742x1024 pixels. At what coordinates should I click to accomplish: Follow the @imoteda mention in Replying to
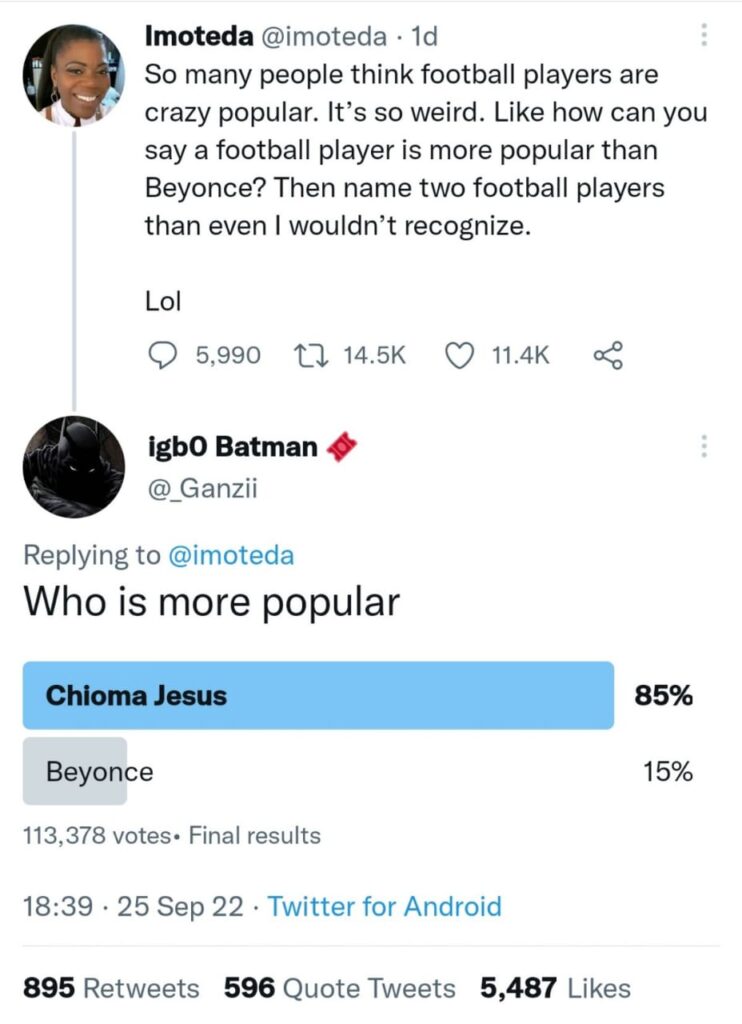pos(228,555)
